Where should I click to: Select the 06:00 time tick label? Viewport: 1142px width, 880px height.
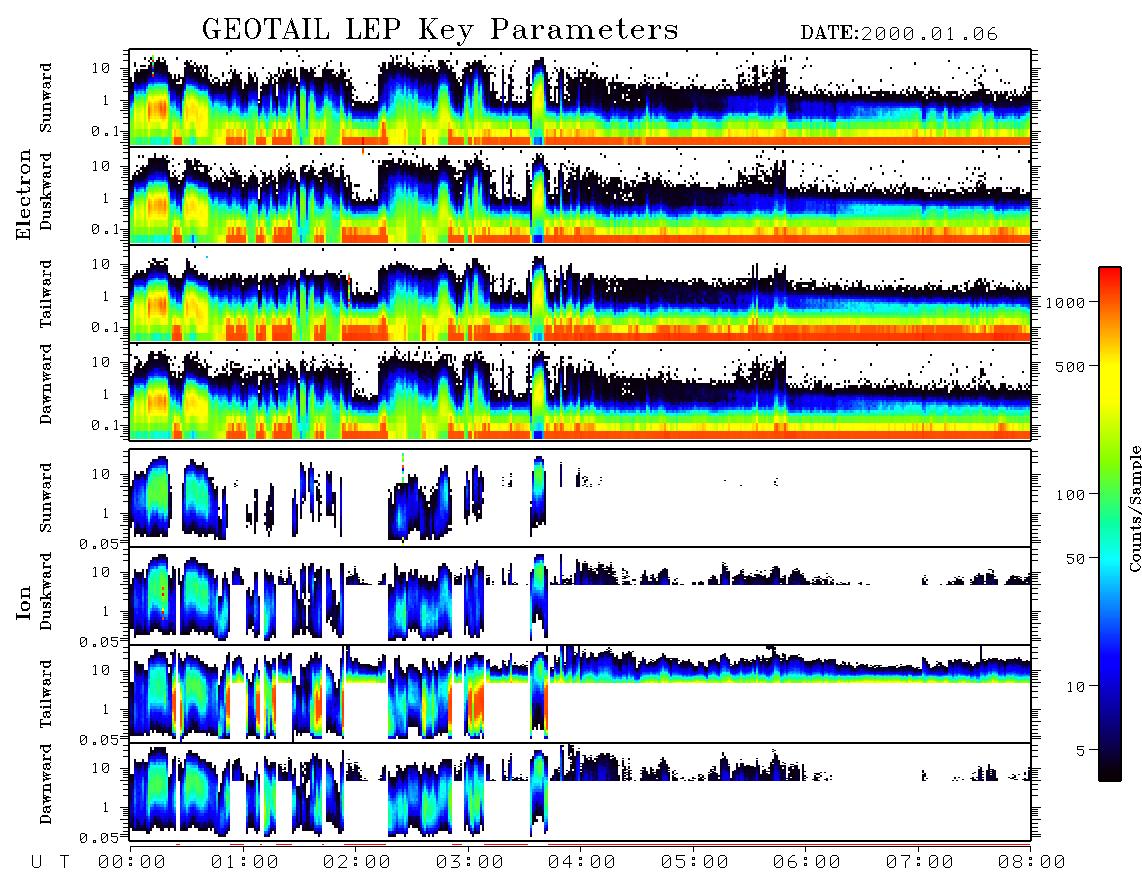(x=807, y=862)
